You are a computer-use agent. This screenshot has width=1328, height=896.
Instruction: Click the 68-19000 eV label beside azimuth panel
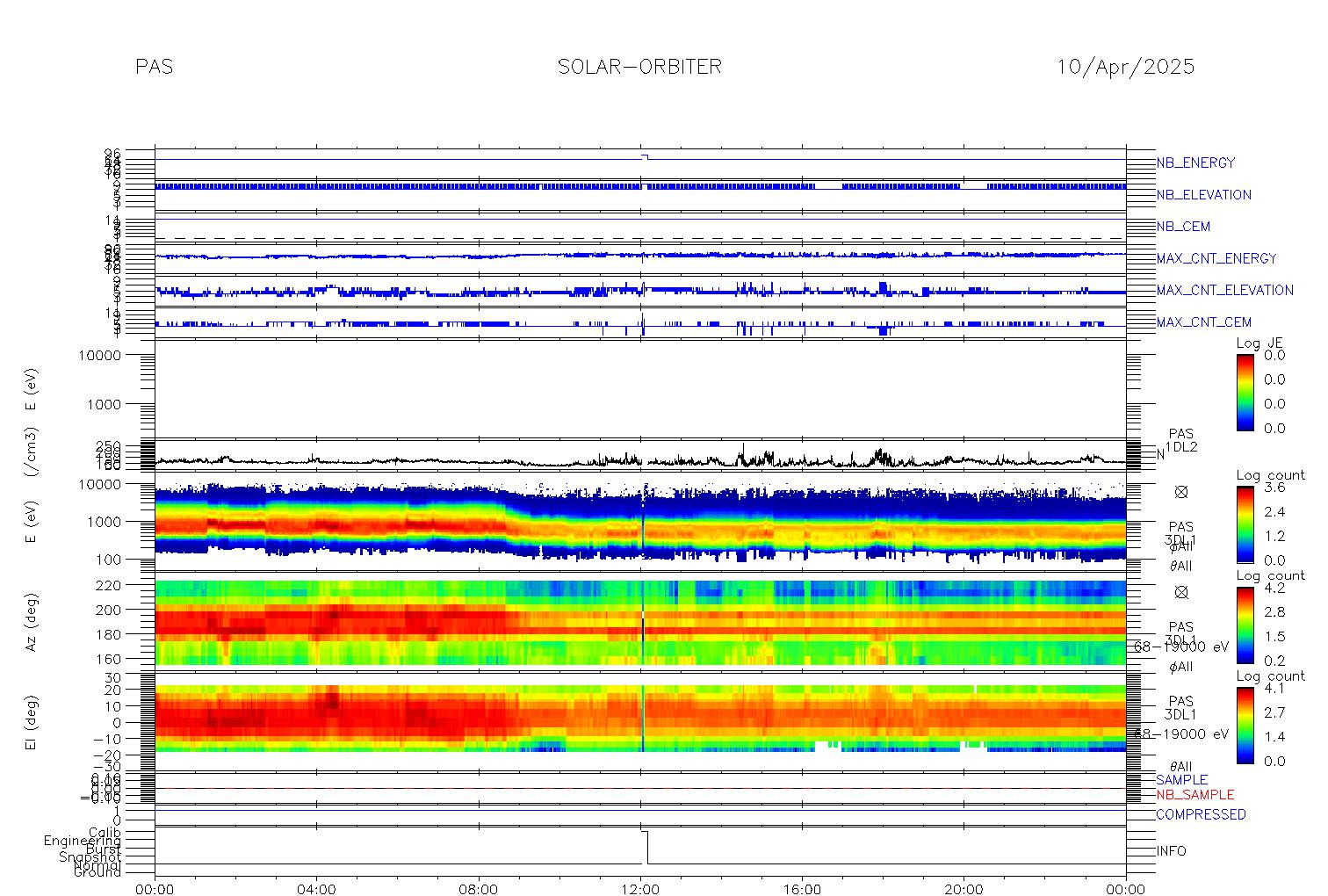point(1181,647)
